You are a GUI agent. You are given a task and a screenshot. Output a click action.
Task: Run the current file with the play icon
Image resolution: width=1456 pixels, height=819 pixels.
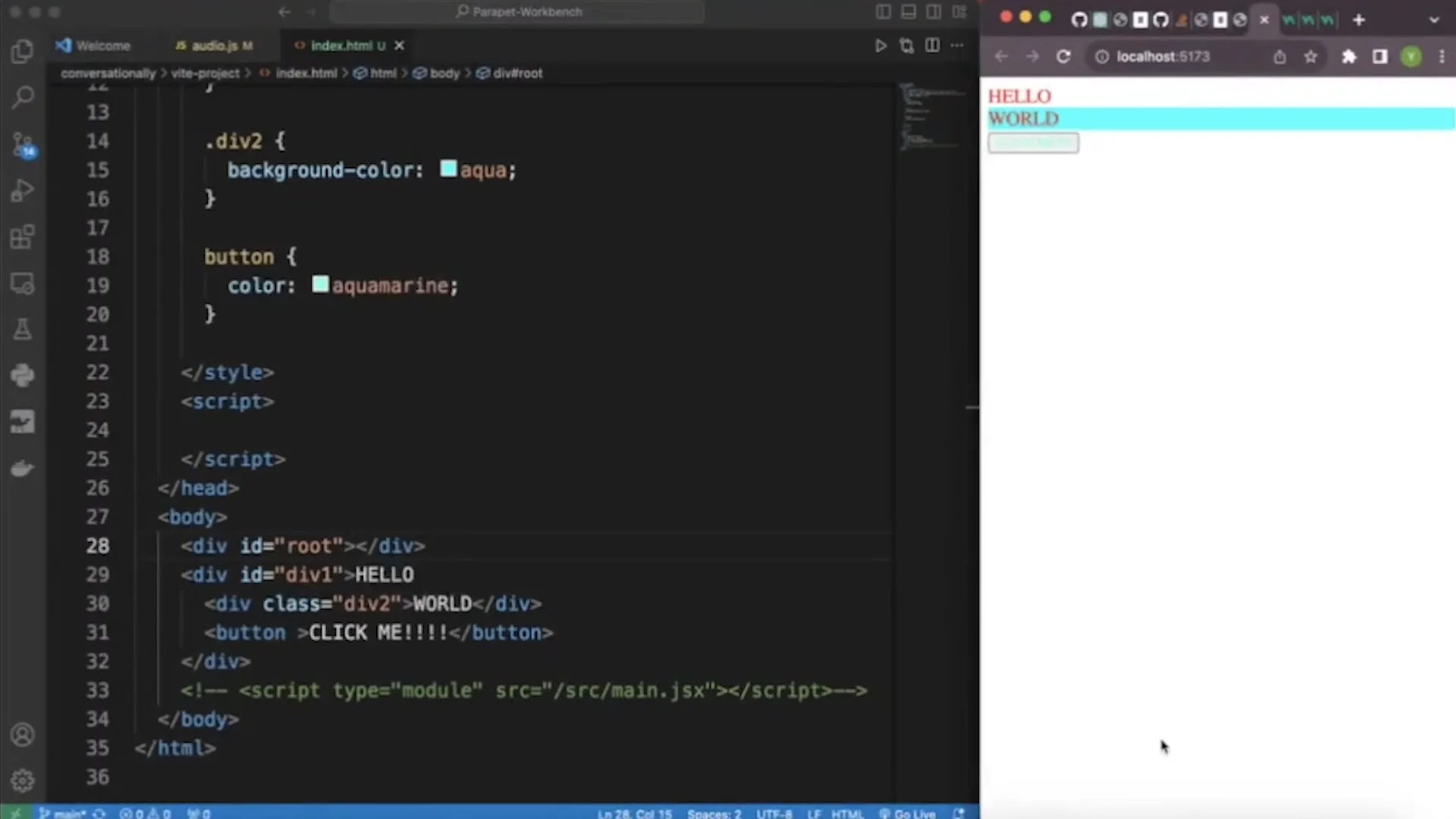click(x=880, y=45)
